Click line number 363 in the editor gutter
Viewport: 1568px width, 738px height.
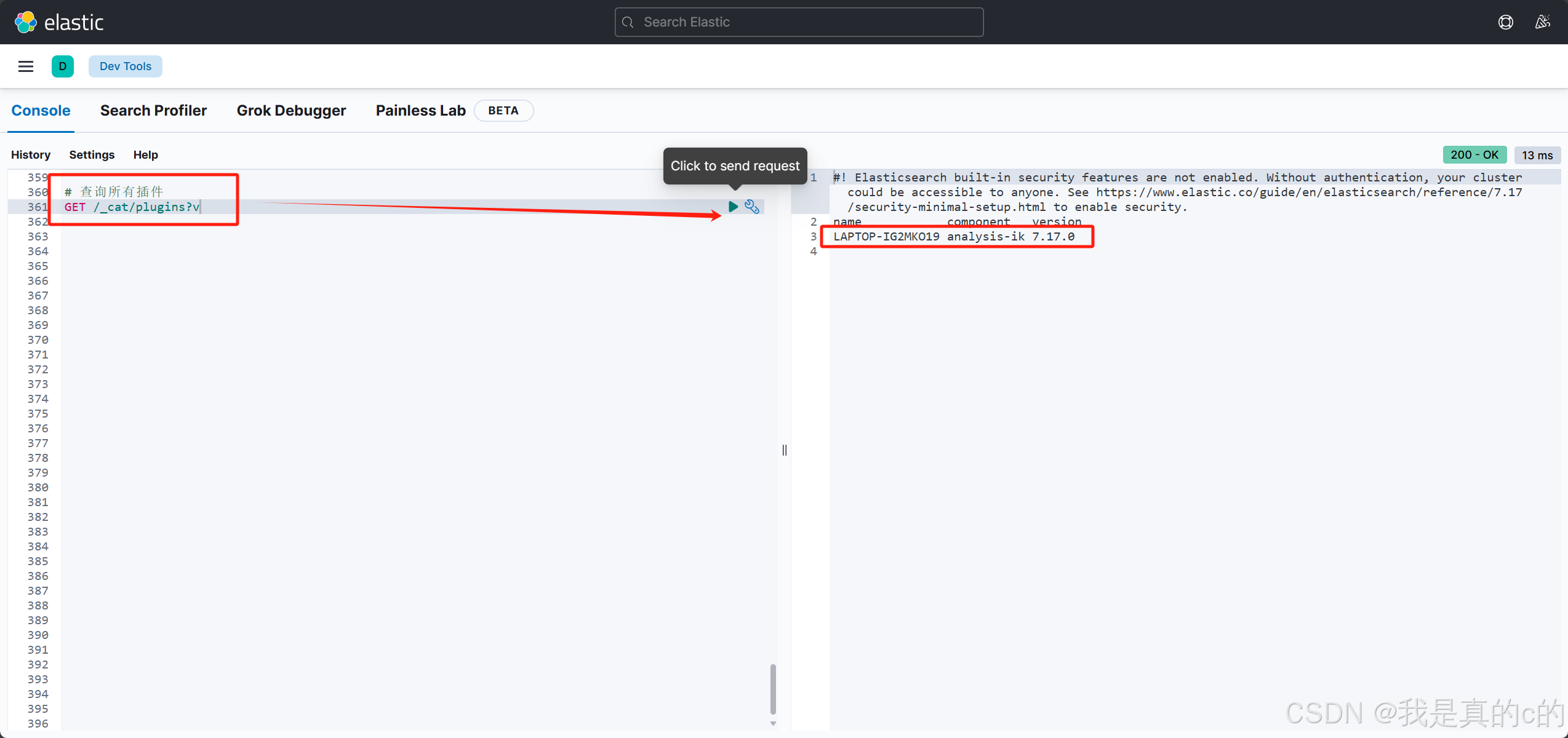point(38,237)
